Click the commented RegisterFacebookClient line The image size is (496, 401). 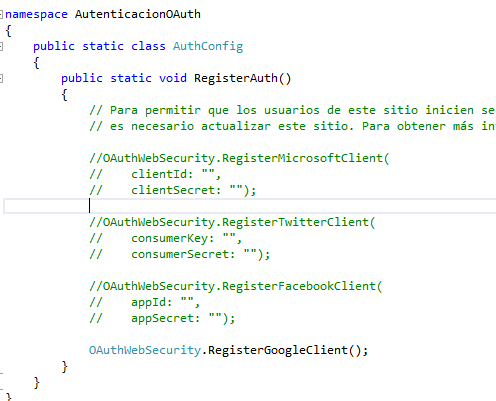236,286
